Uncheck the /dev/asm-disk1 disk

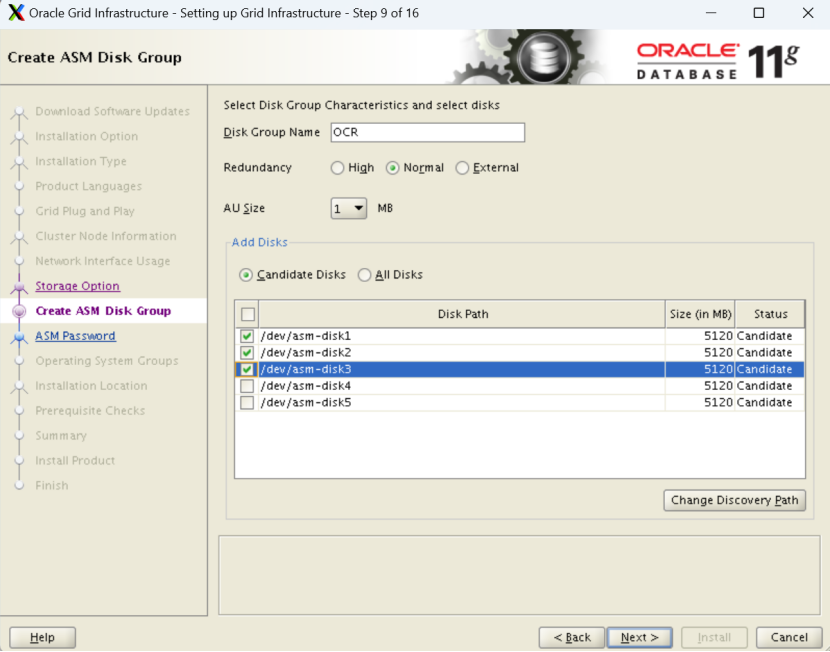pyautogui.click(x=245, y=335)
